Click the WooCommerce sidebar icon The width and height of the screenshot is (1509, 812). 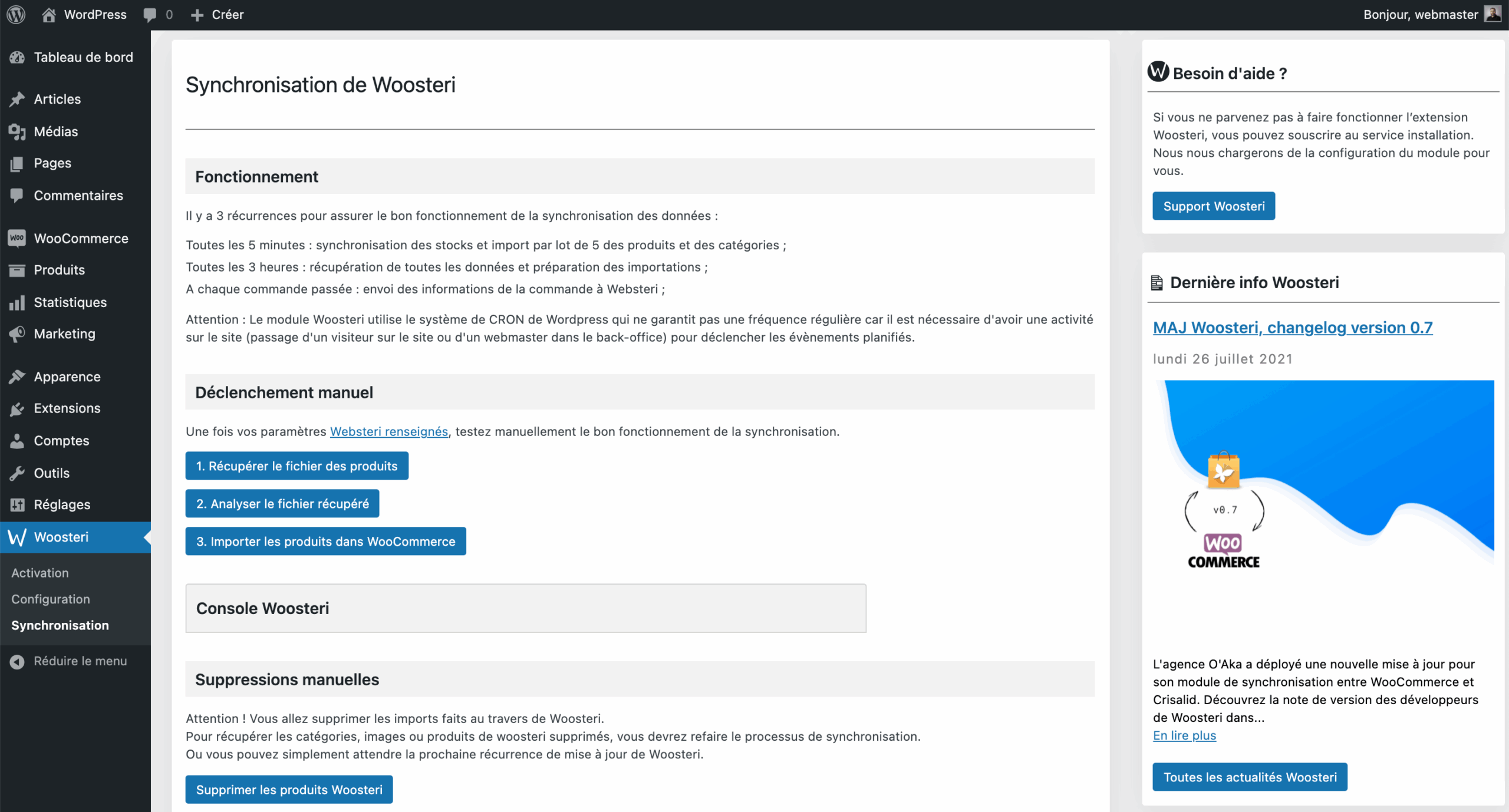click(17, 238)
